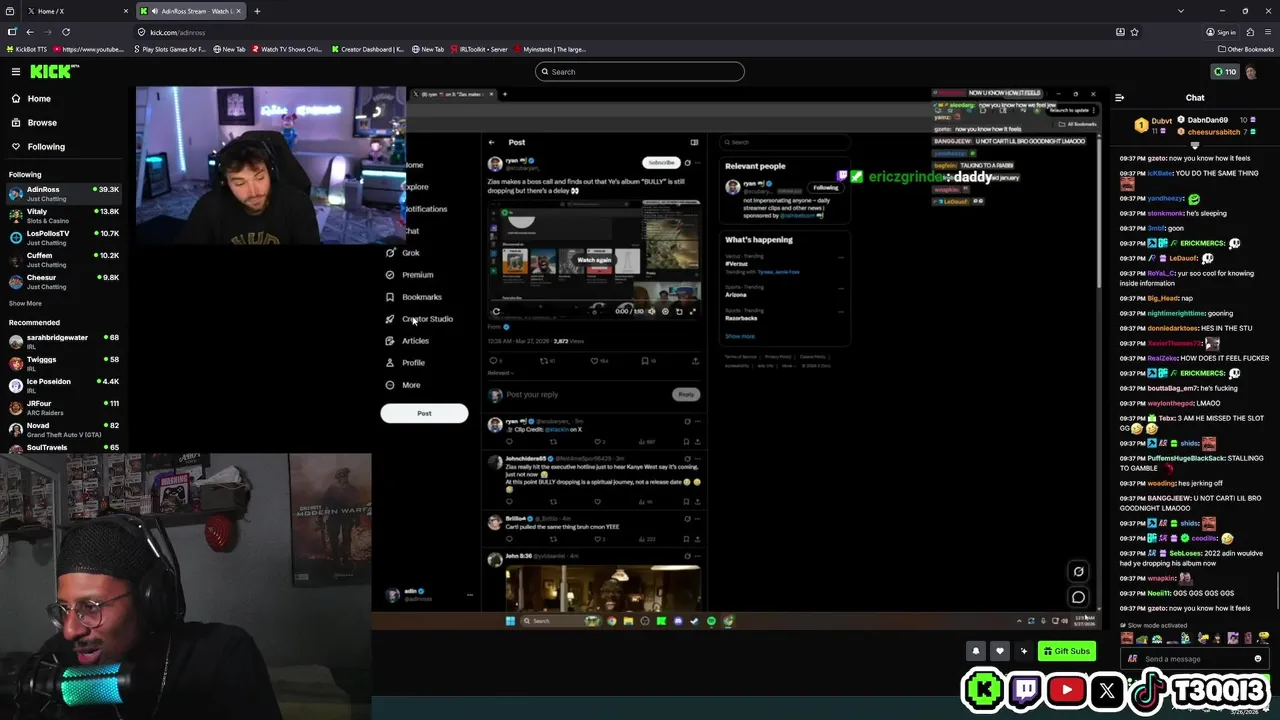Toggle stream notifications bell icon

pyautogui.click(x=976, y=651)
